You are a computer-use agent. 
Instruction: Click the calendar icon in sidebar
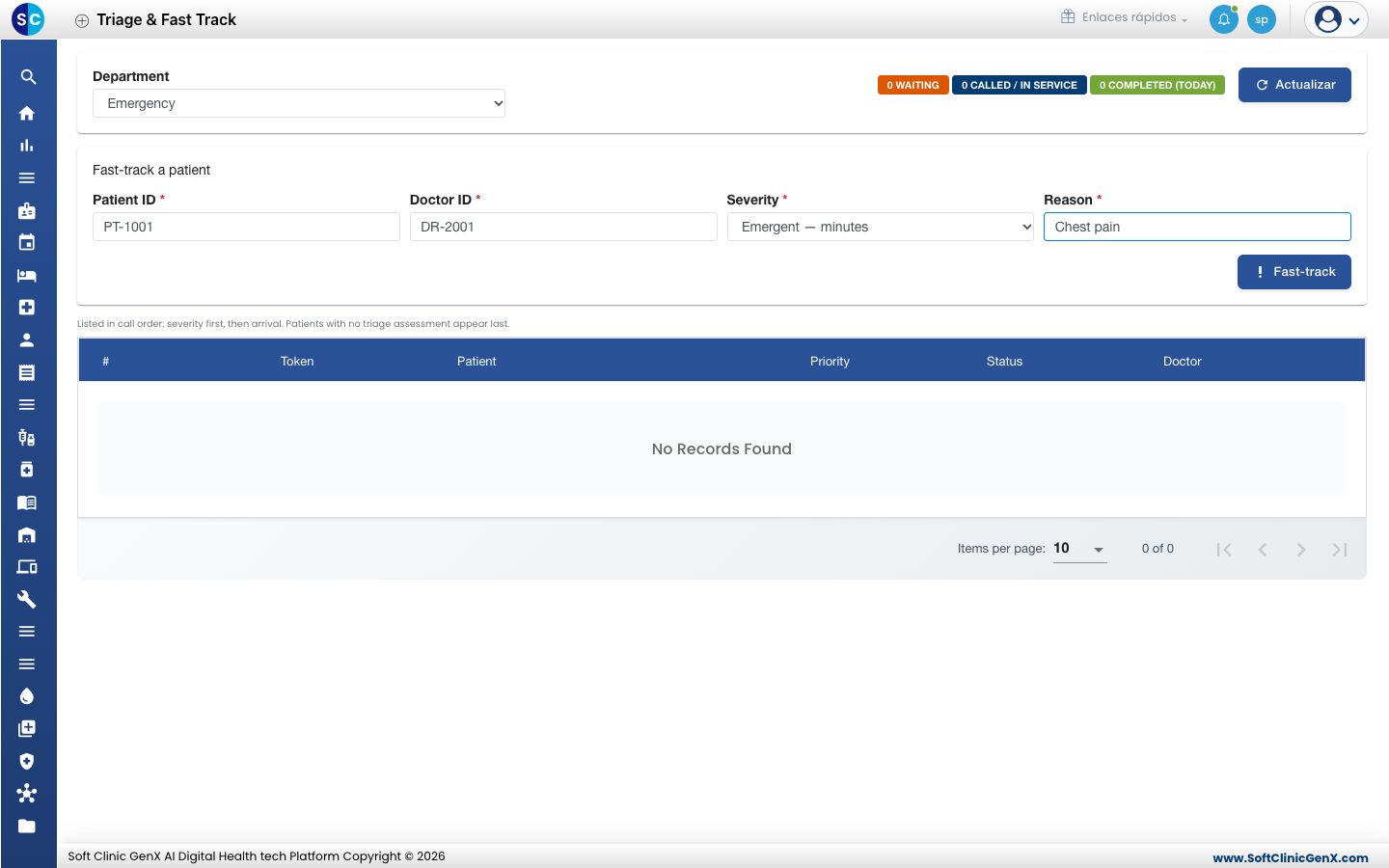coord(27,242)
